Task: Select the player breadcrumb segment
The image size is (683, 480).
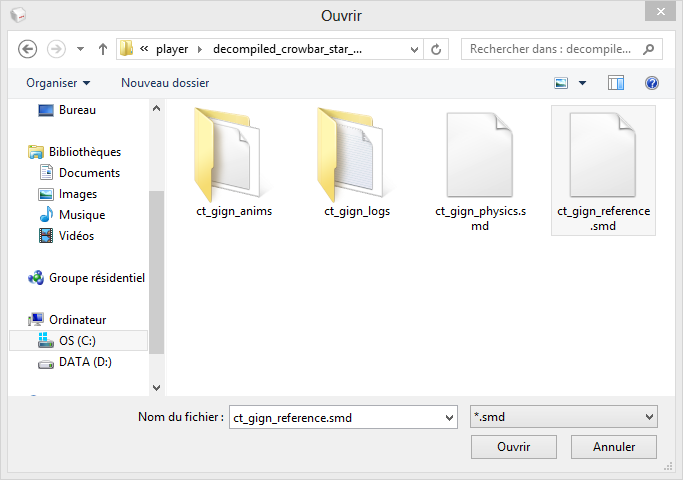Action: pyautogui.click(x=172, y=49)
